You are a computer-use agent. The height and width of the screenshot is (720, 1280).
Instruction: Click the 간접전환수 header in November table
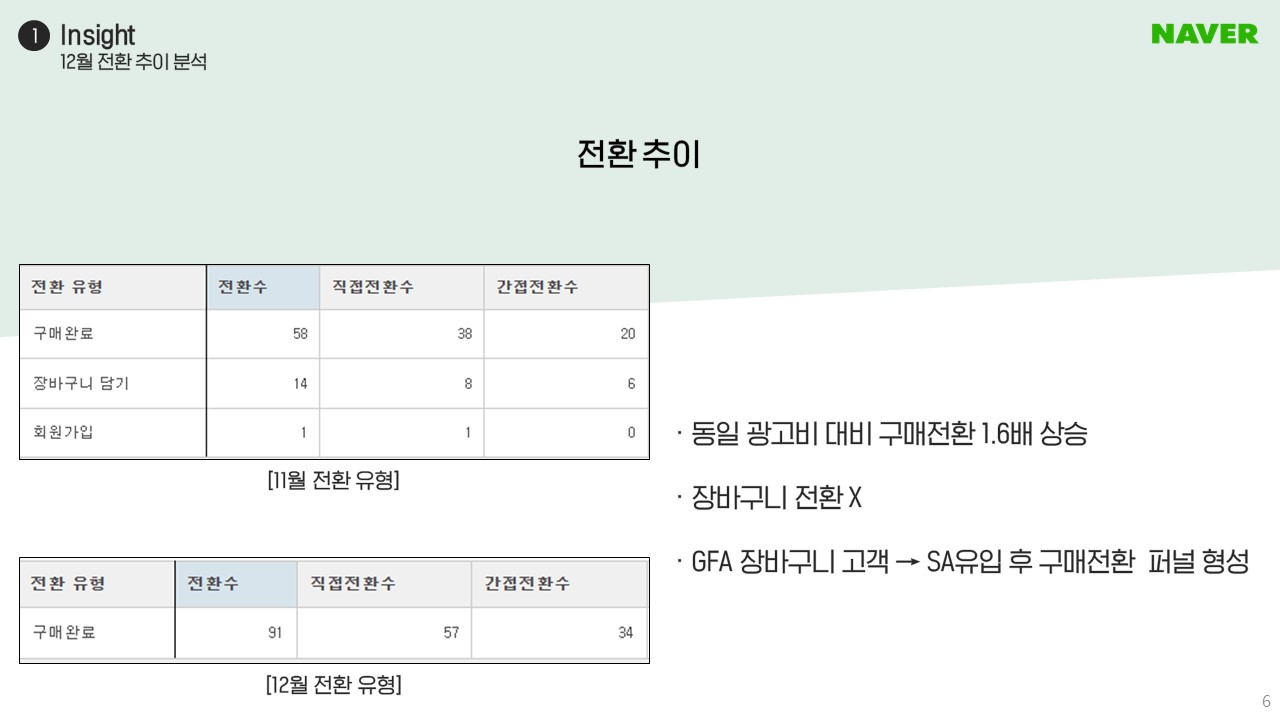coord(566,288)
